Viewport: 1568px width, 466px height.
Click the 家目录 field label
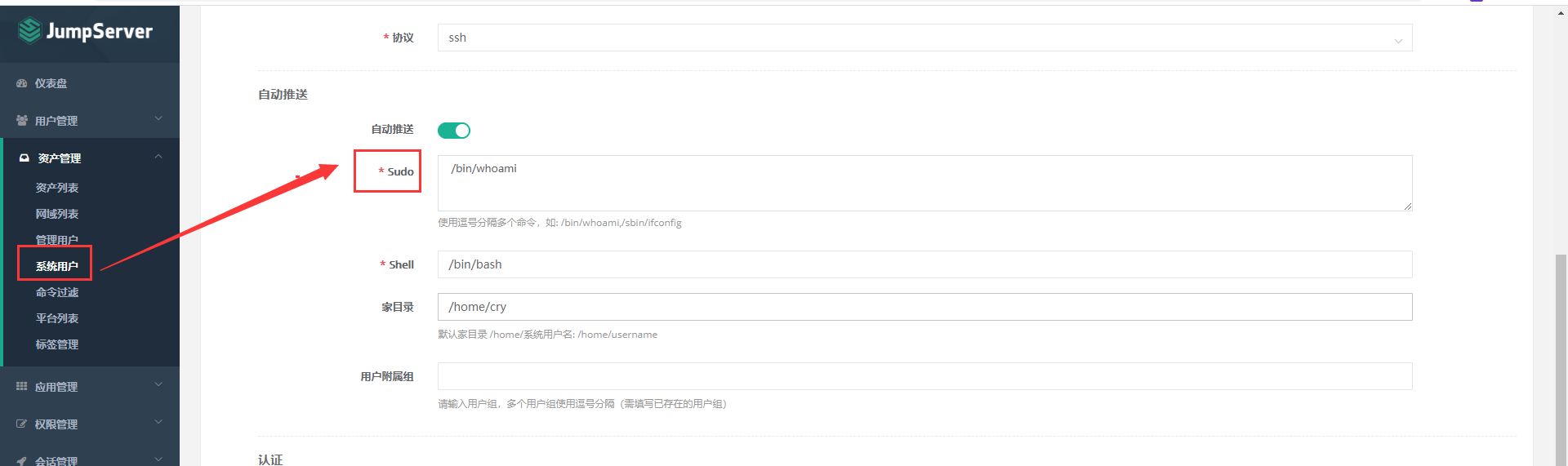pyautogui.click(x=398, y=307)
